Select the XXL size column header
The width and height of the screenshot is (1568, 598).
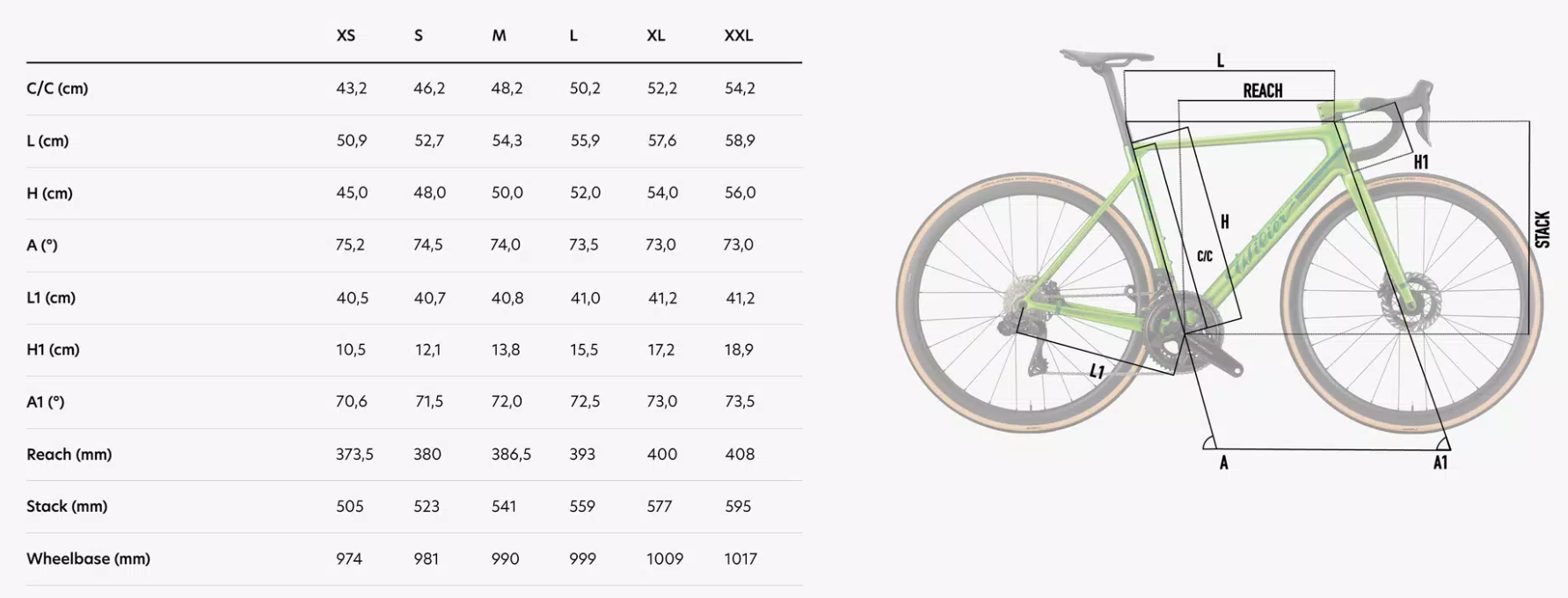[x=738, y=36]
